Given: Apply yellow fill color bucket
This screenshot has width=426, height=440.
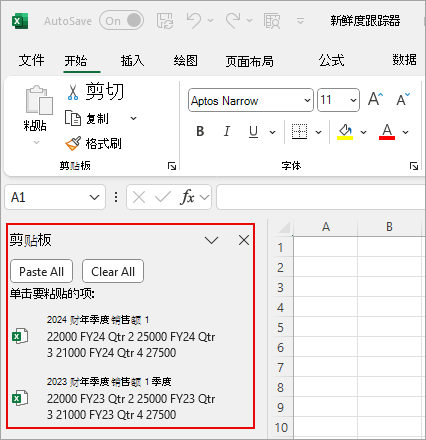Looking at the screenshot, I should [345, 131].
